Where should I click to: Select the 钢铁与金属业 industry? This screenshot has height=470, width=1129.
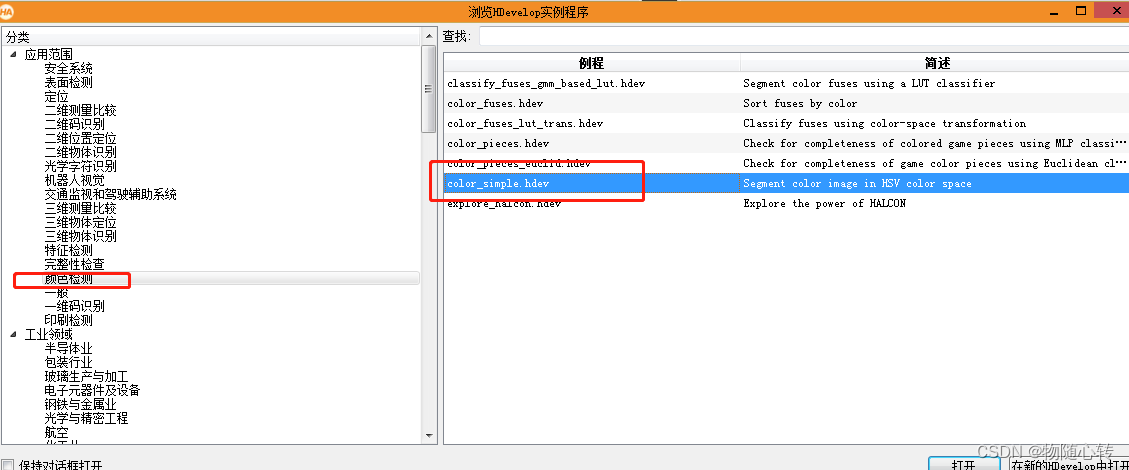80,405
